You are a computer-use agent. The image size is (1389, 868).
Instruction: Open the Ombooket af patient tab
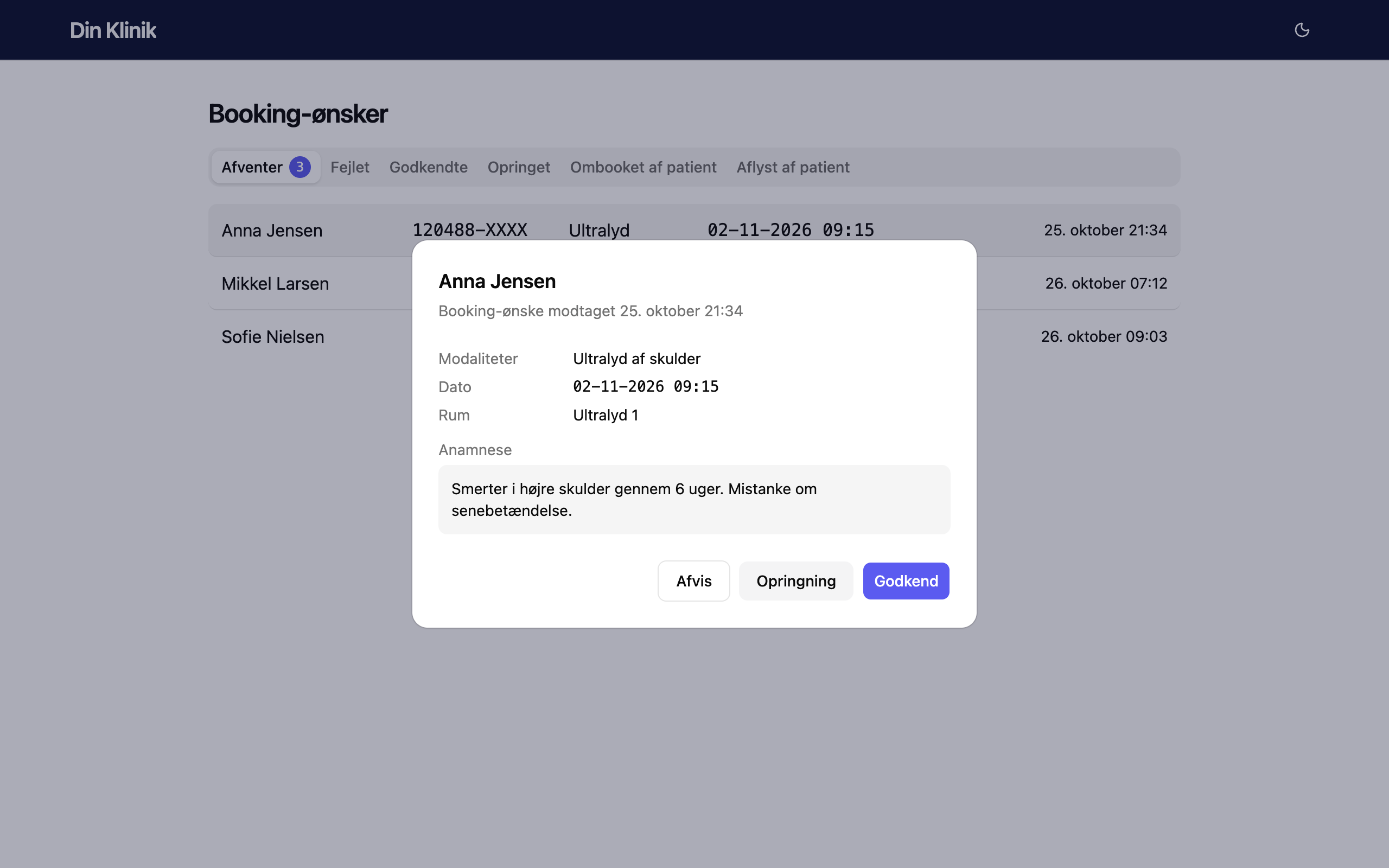(643, 167)
